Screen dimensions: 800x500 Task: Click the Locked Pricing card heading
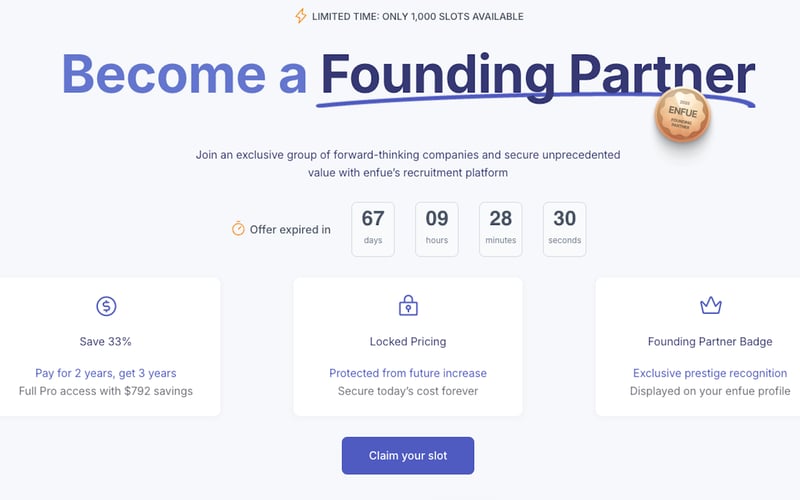click(x=408, y=342)
